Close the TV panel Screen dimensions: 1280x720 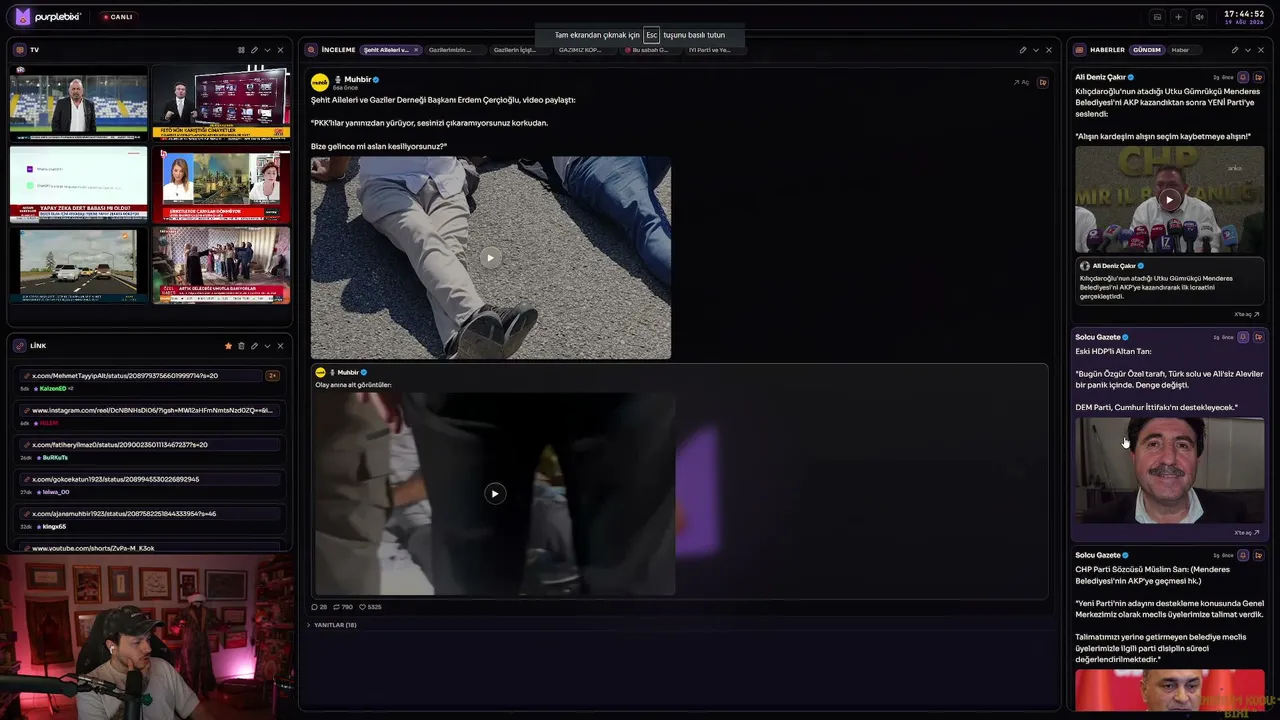[280, 50]
